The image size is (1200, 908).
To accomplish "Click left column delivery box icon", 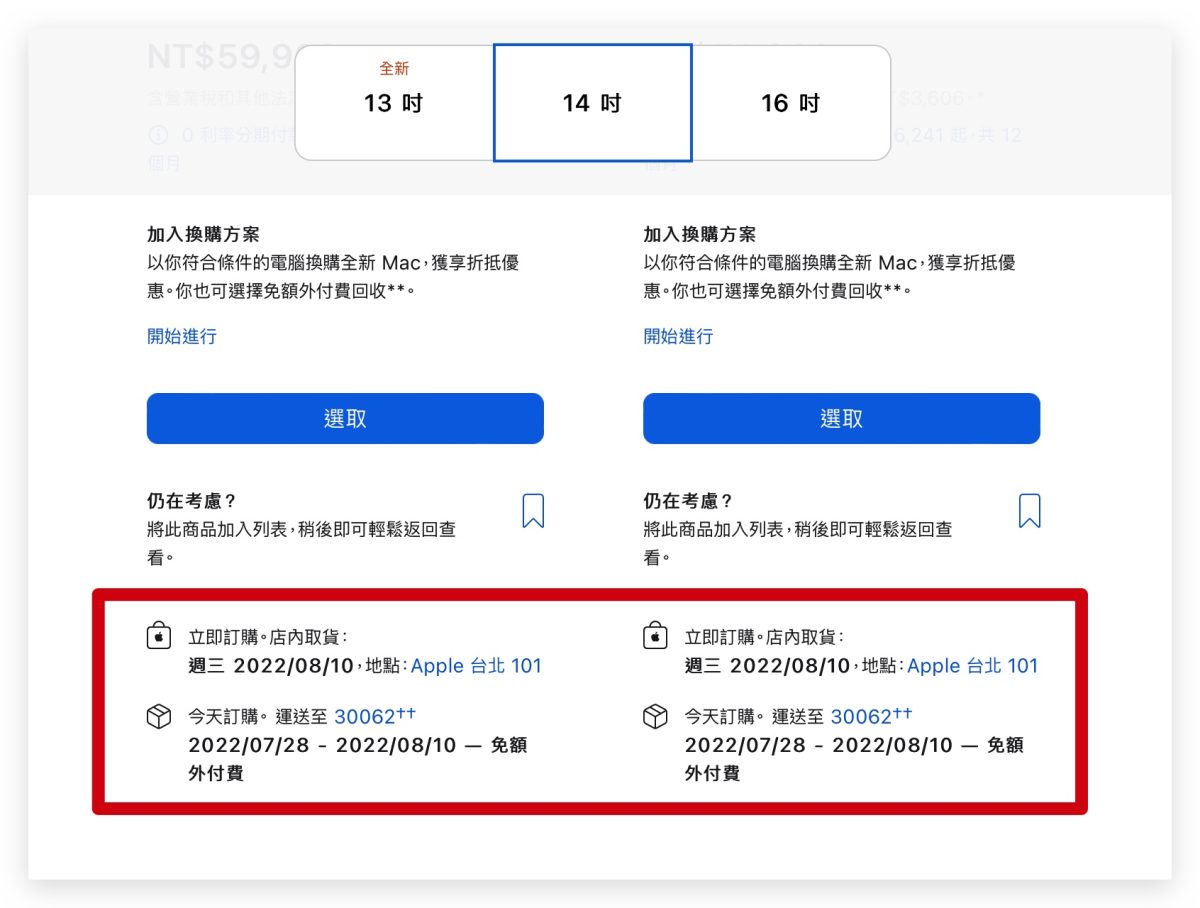I will pyautogui.click(x=159, y=717).
